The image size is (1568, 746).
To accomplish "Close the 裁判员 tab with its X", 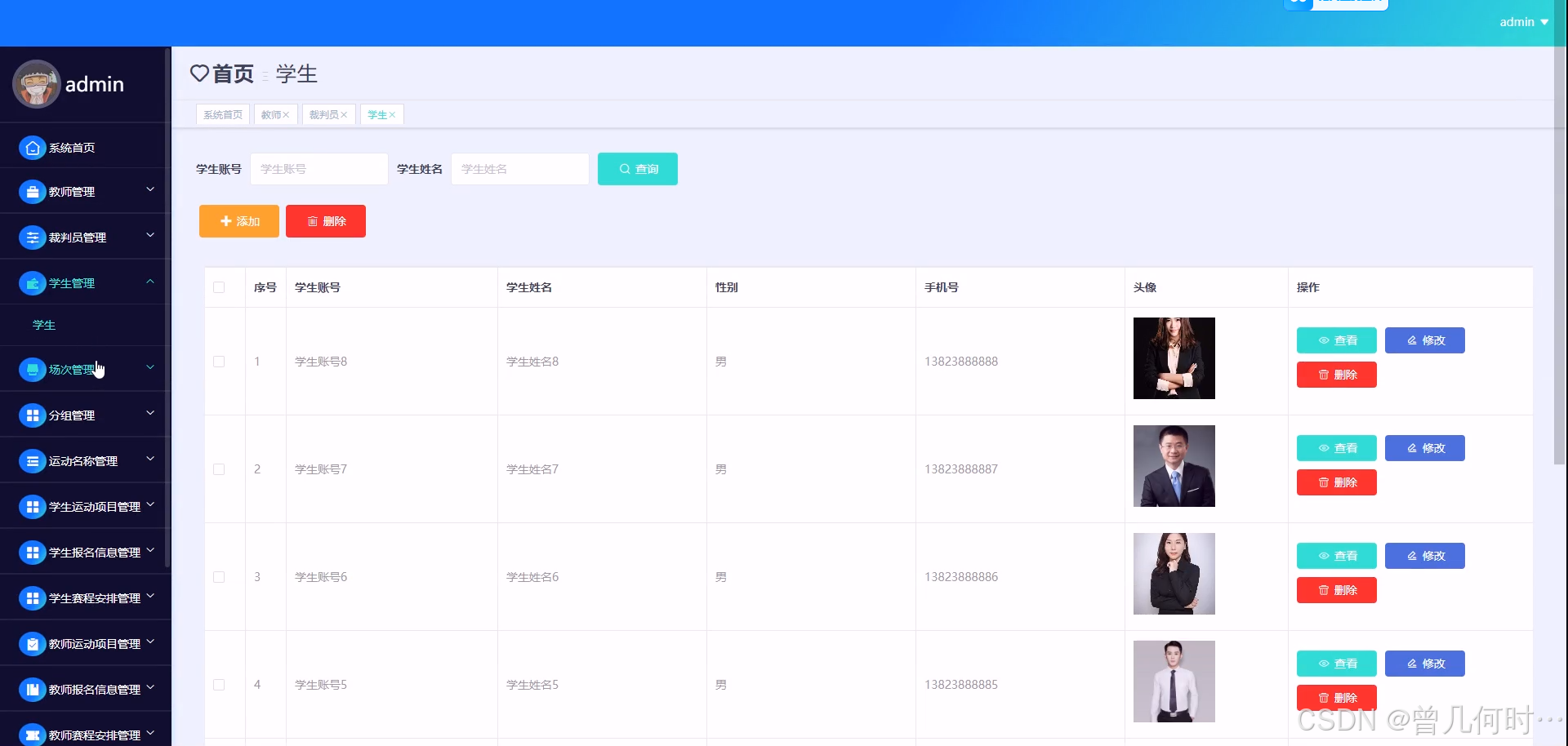I will point(344,115).
